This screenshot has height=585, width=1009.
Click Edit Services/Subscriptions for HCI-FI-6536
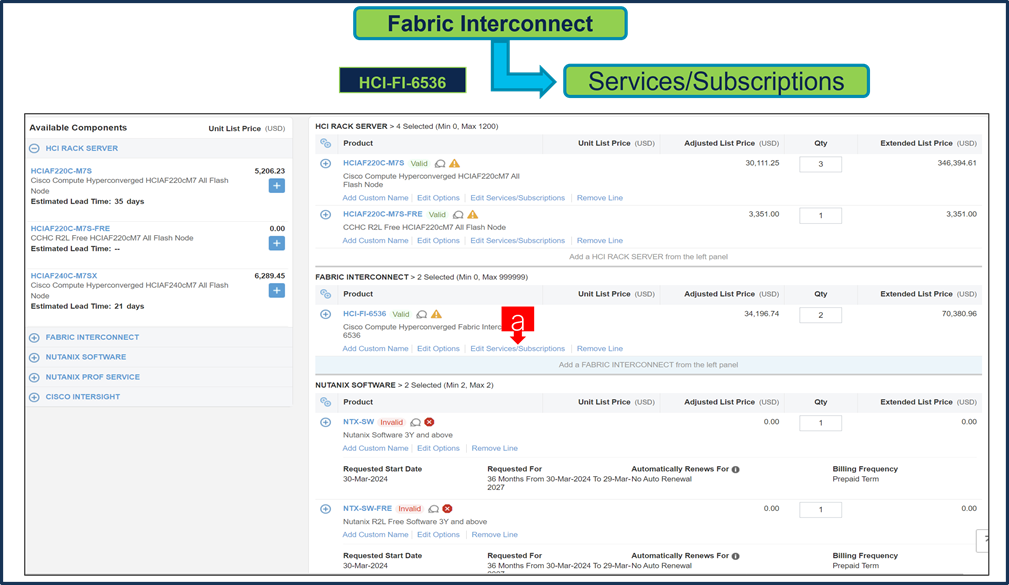(x=517, y=349)
